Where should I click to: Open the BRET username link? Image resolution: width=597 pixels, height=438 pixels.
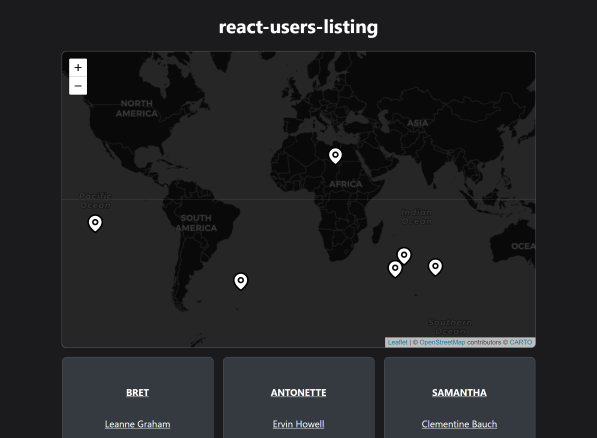tap(137, 393)
